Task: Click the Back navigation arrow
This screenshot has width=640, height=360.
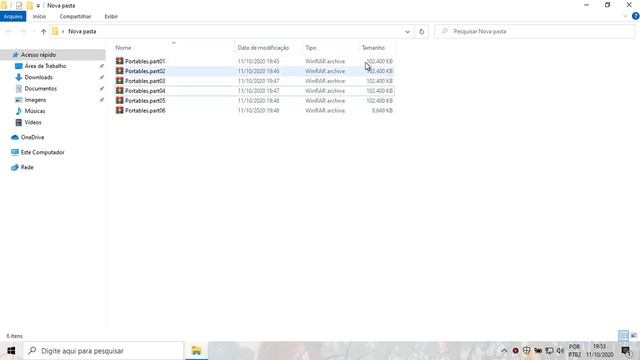Action: click(9, 31)
